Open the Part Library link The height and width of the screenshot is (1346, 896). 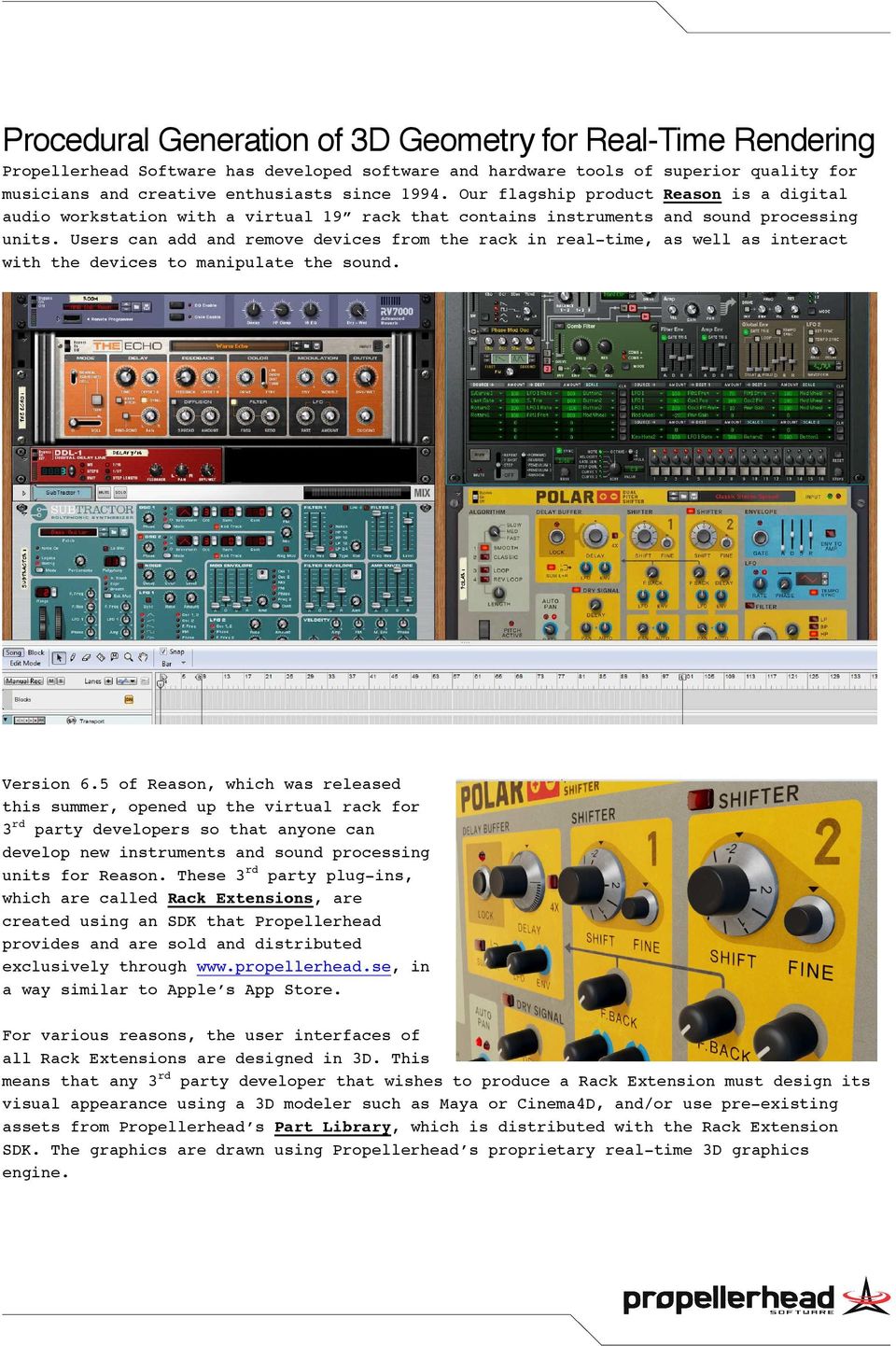(332, 1127)
